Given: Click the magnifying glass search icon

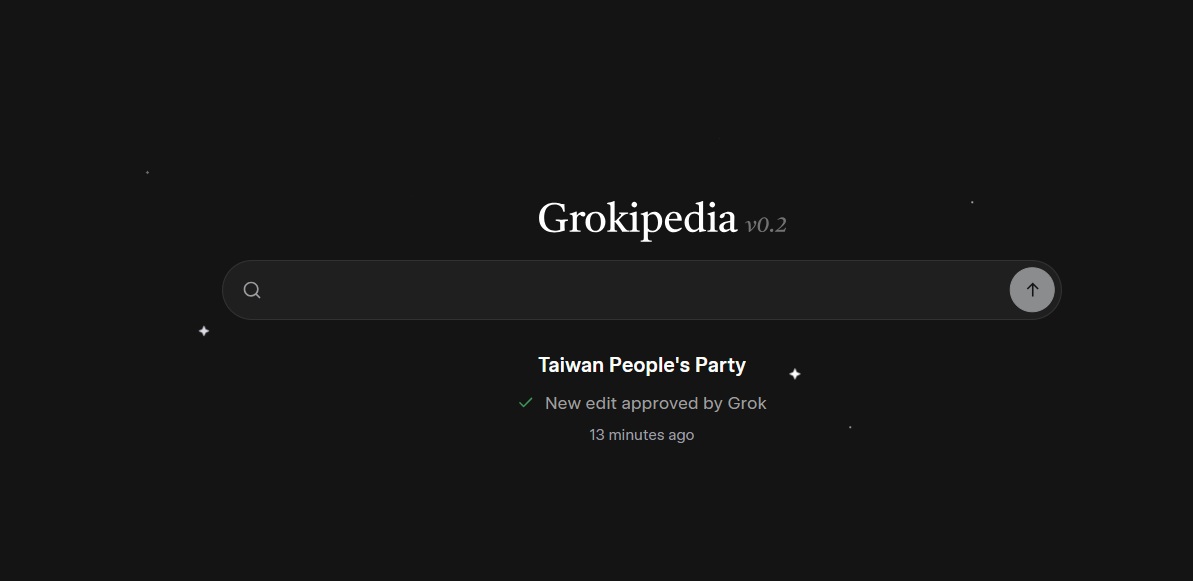Looking at the screenshot, I should (252, 290).
